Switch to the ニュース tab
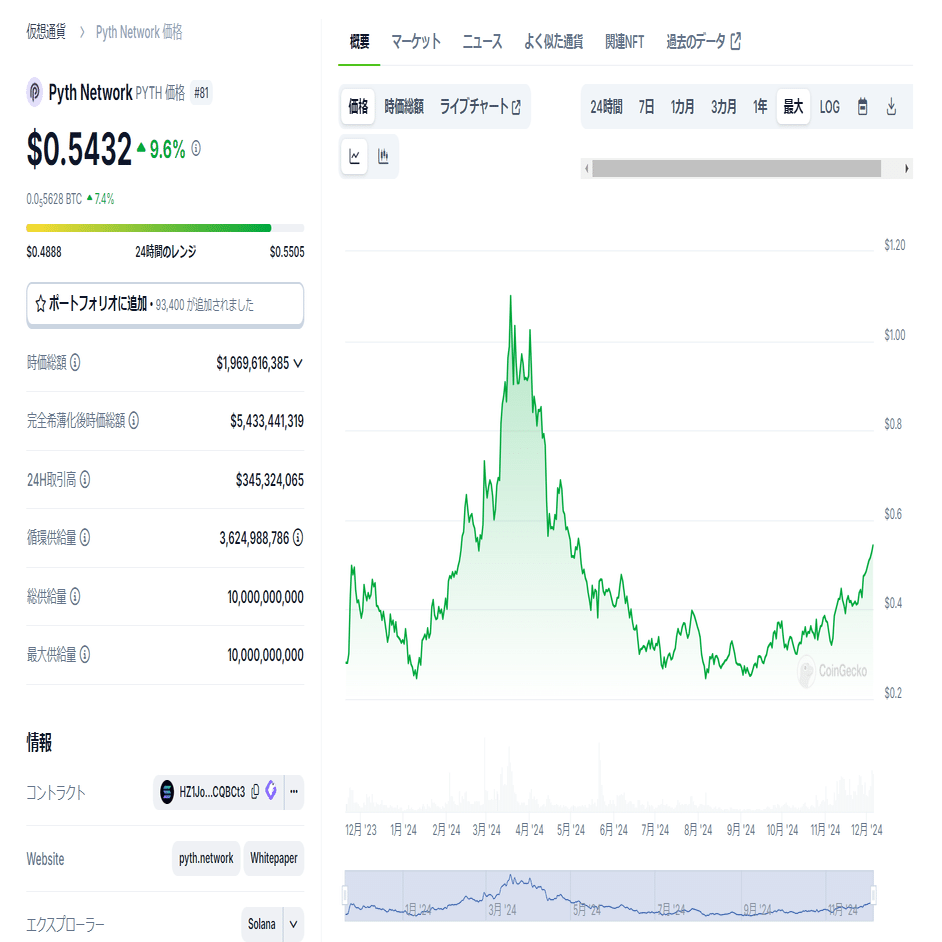The image size is (942, 942). 482,41
